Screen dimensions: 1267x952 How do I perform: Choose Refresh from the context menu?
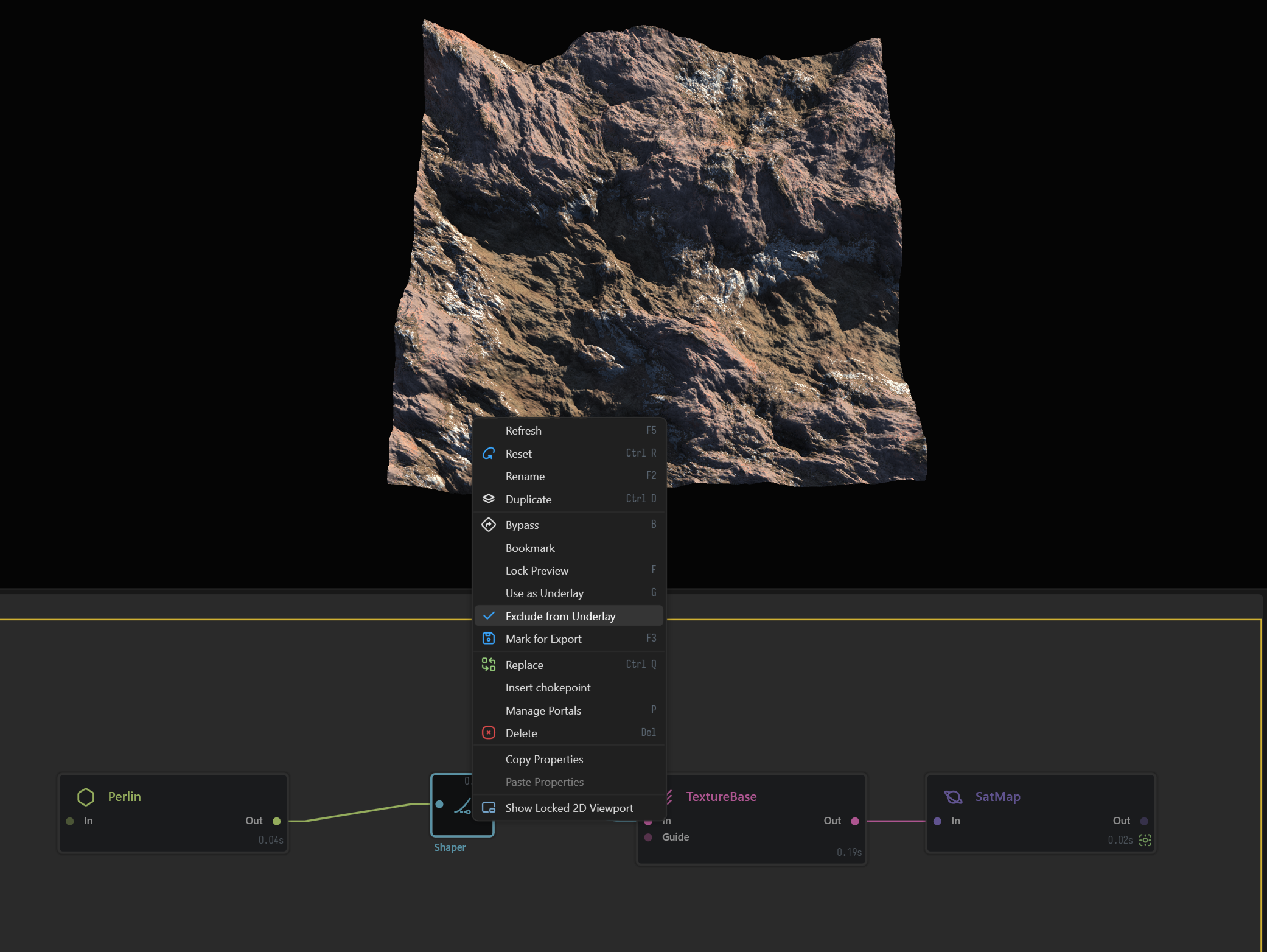tap(569, 430)
